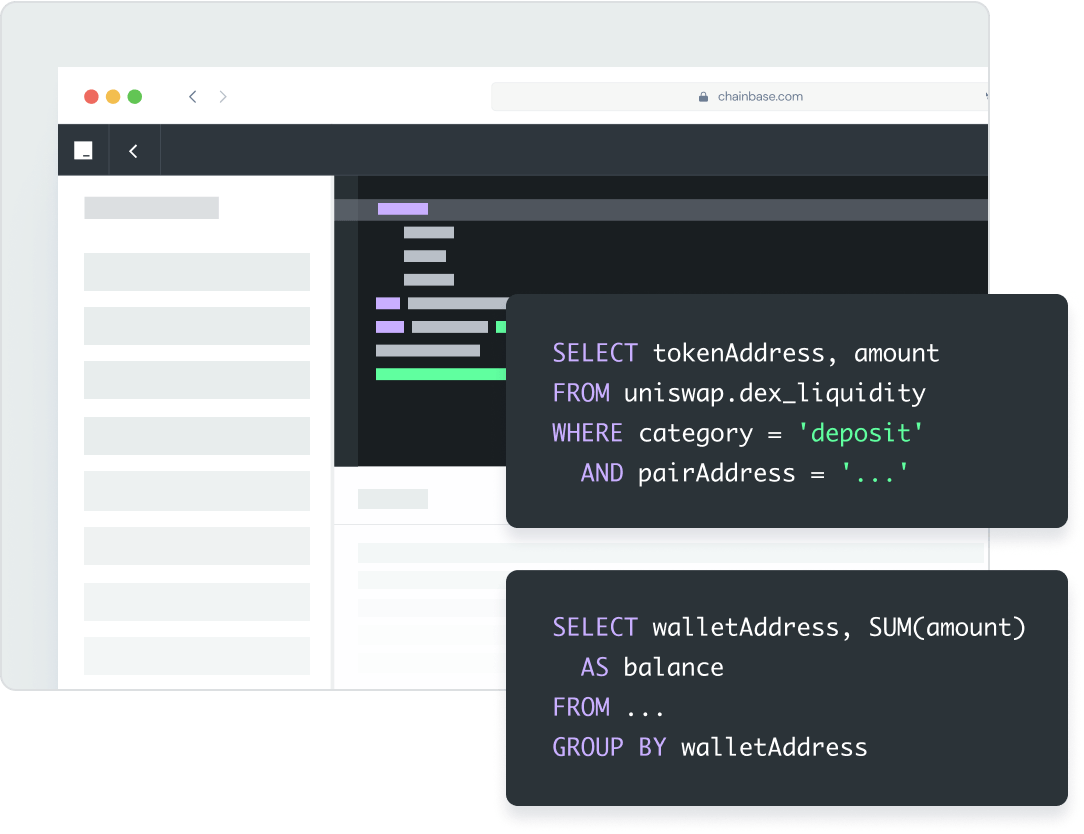Image resolution: width=1084 pixels, height=834 pixels.
Task: Click the sidebar header placeholder block
Action: coord(151,207)
